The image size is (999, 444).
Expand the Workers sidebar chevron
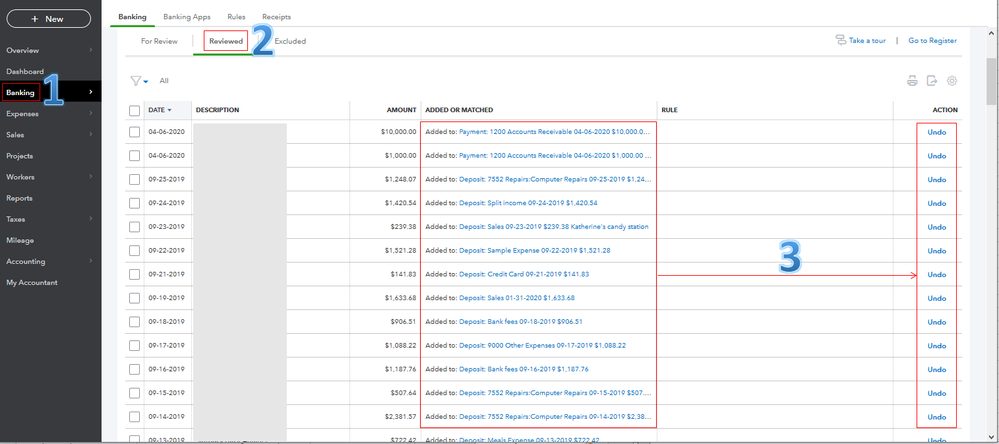point(90,176)
